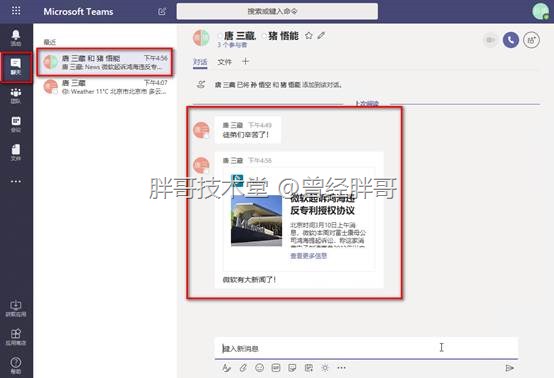Start a new chat with compose icon
This screenshot has width=554, height=378.
tap(162, 11)
